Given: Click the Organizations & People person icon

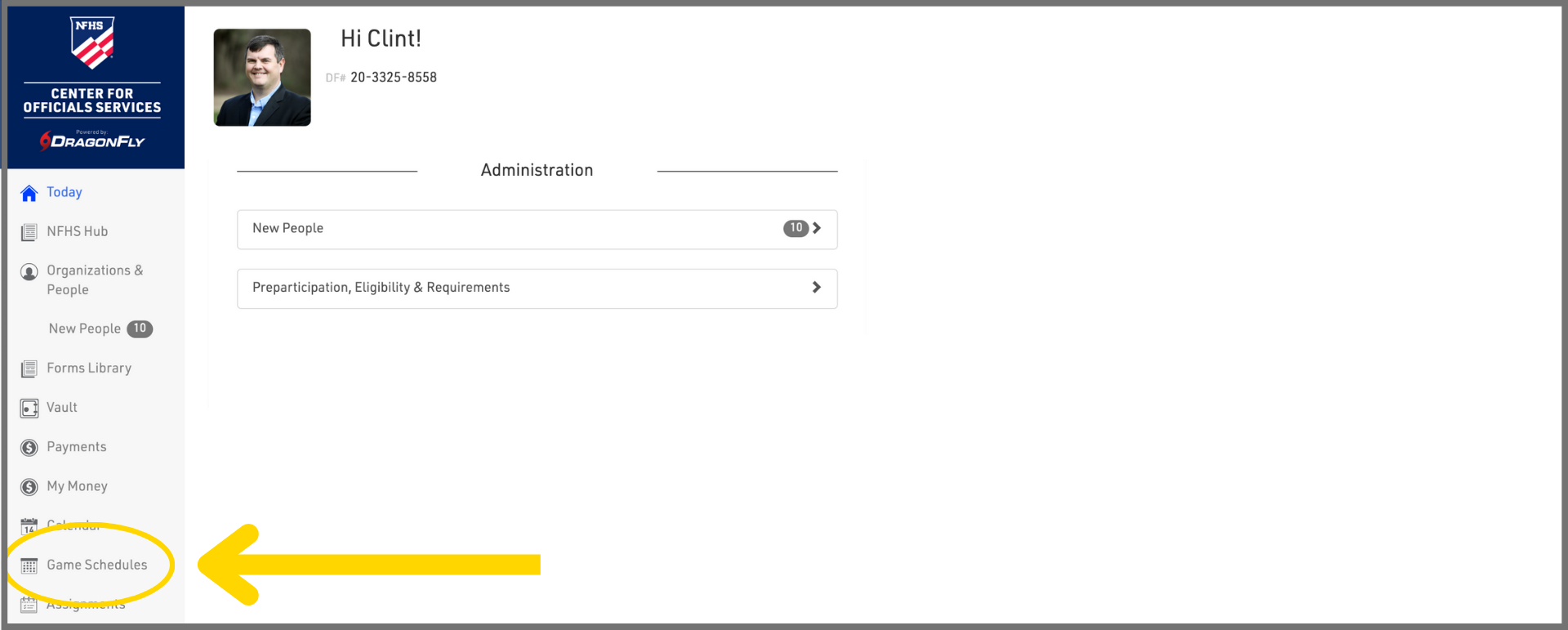Looking at the screenshot, I should [29, 272].
